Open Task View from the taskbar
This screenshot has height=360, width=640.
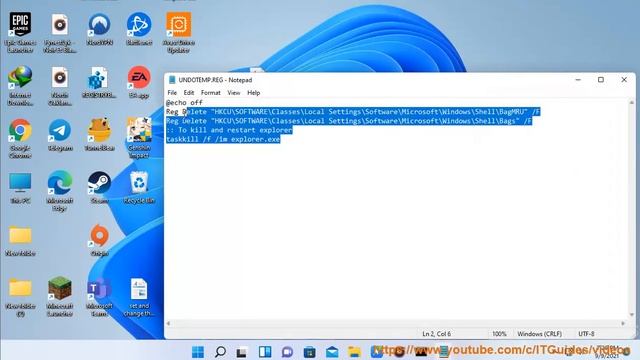(x=242, y=351)
